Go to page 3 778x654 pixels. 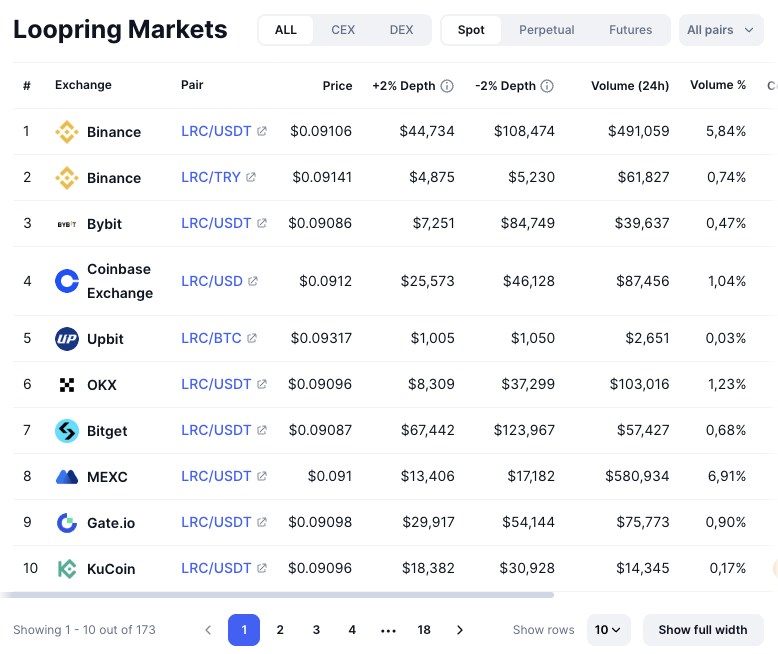pyautogui.click(x=316, y=630)
